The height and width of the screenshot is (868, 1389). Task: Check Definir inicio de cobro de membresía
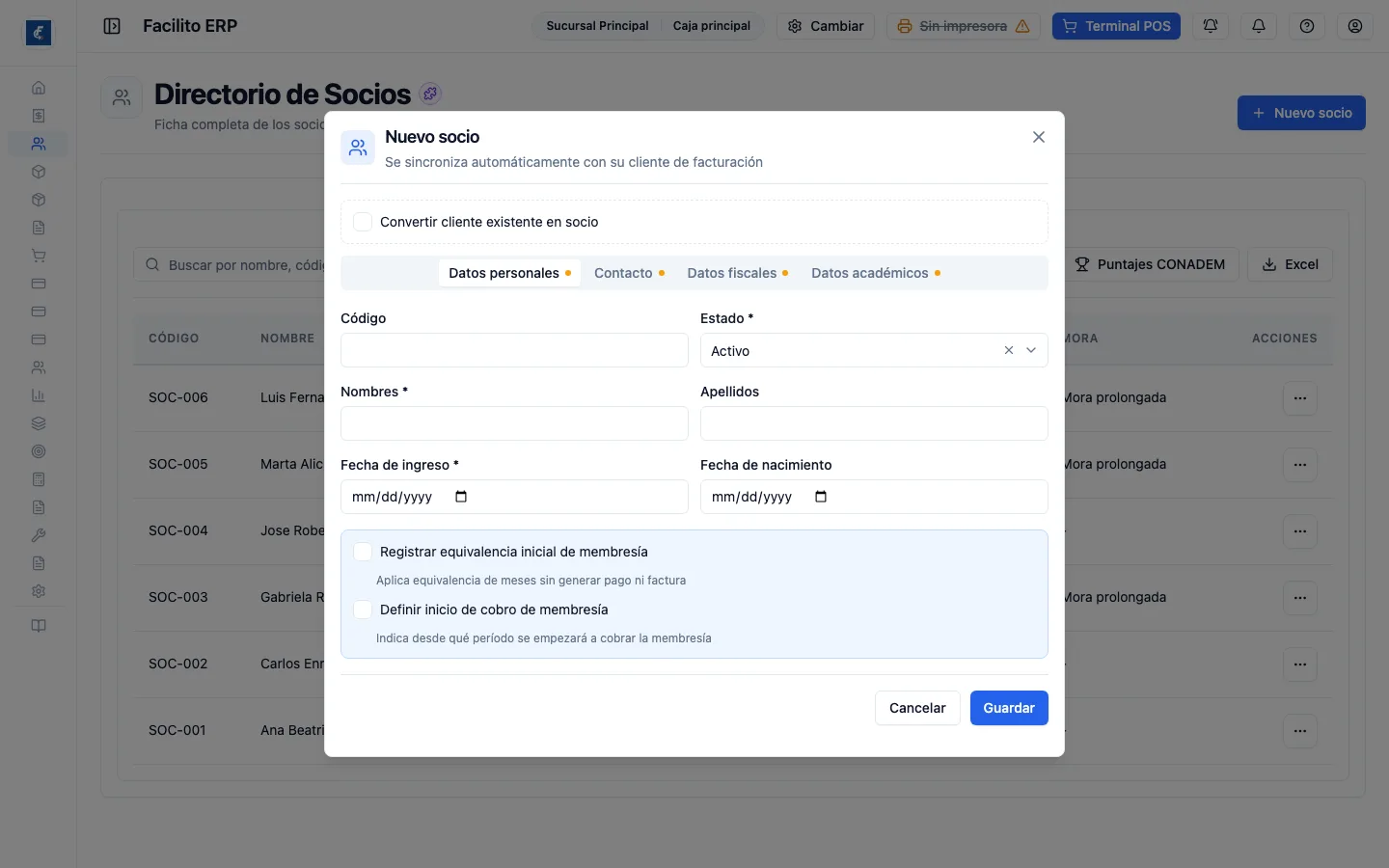[363, 610]
